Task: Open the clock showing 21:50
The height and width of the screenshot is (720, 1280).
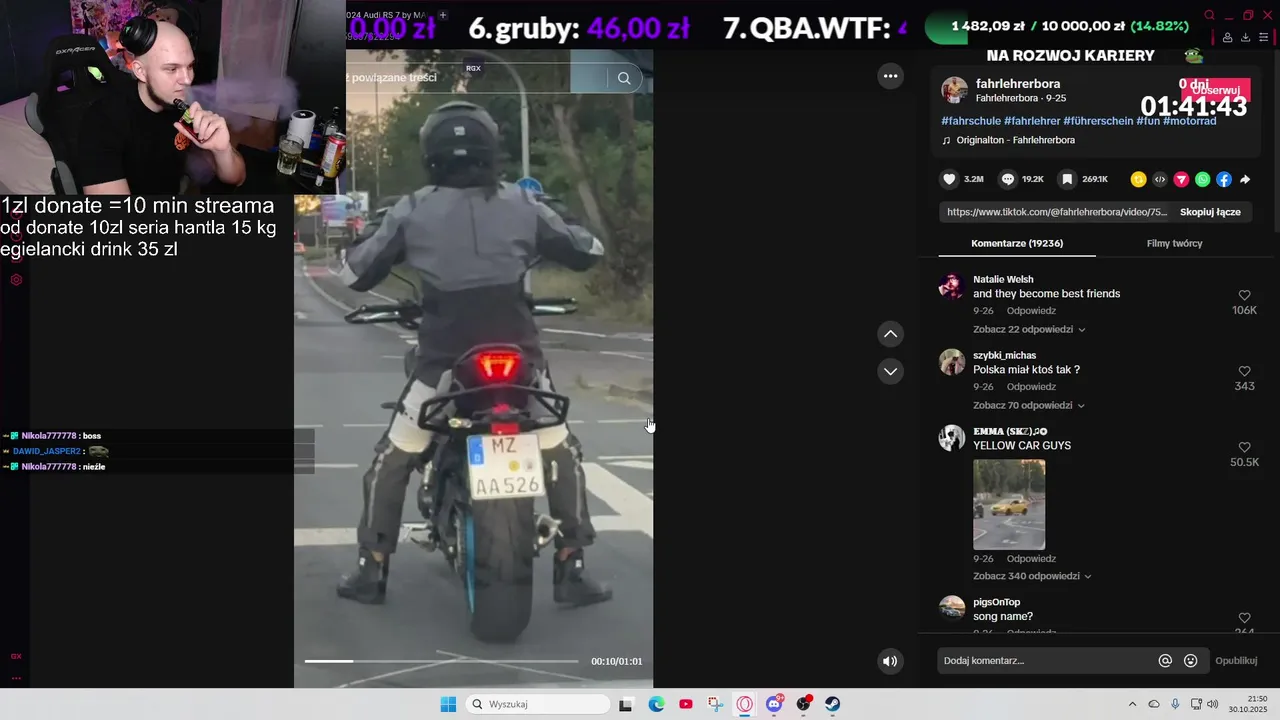Action: tap(1248, 704)
